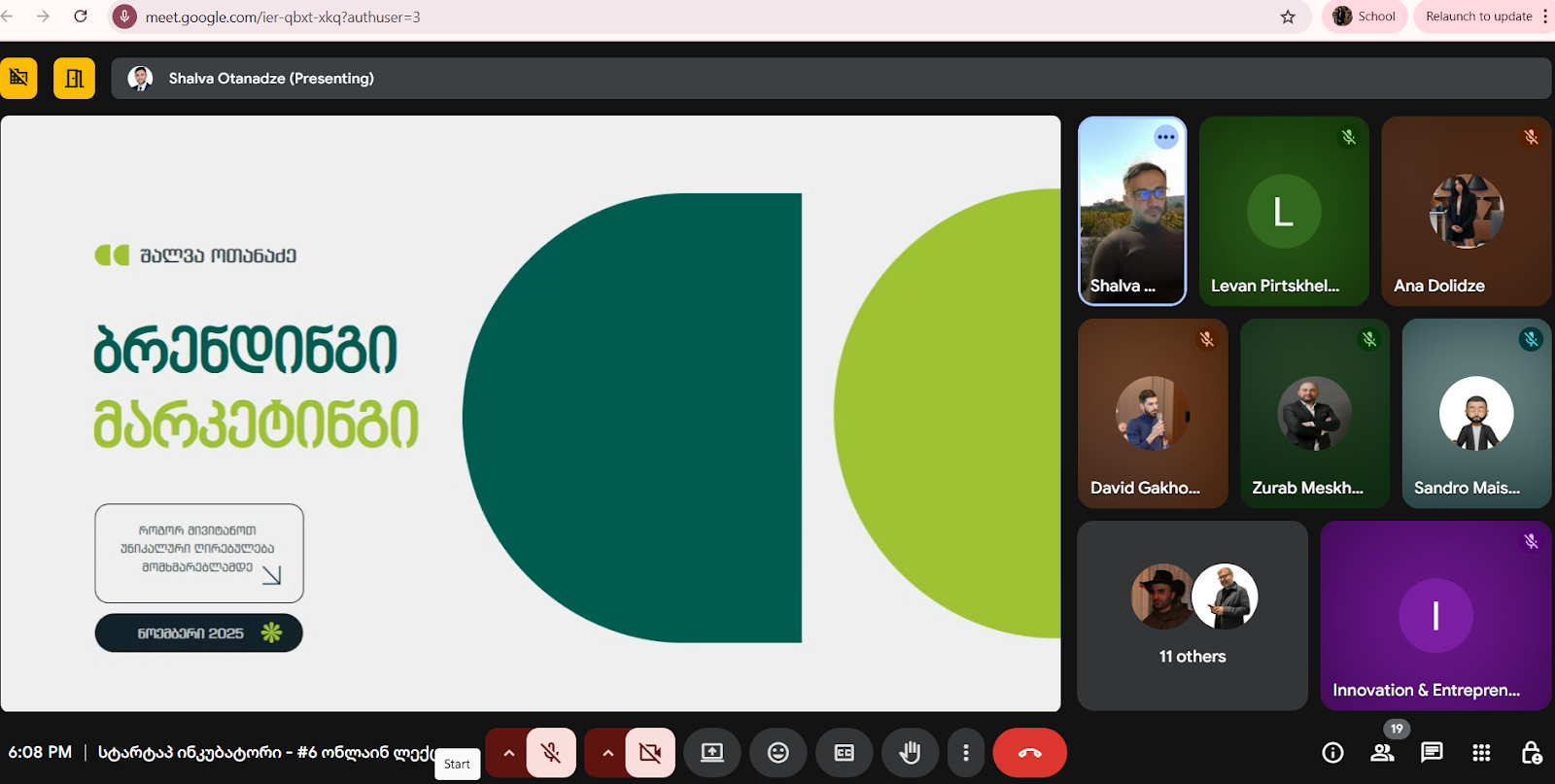Switch to the School Chrome profile
Viewport: 1555px width, 784px height.
1365,17
